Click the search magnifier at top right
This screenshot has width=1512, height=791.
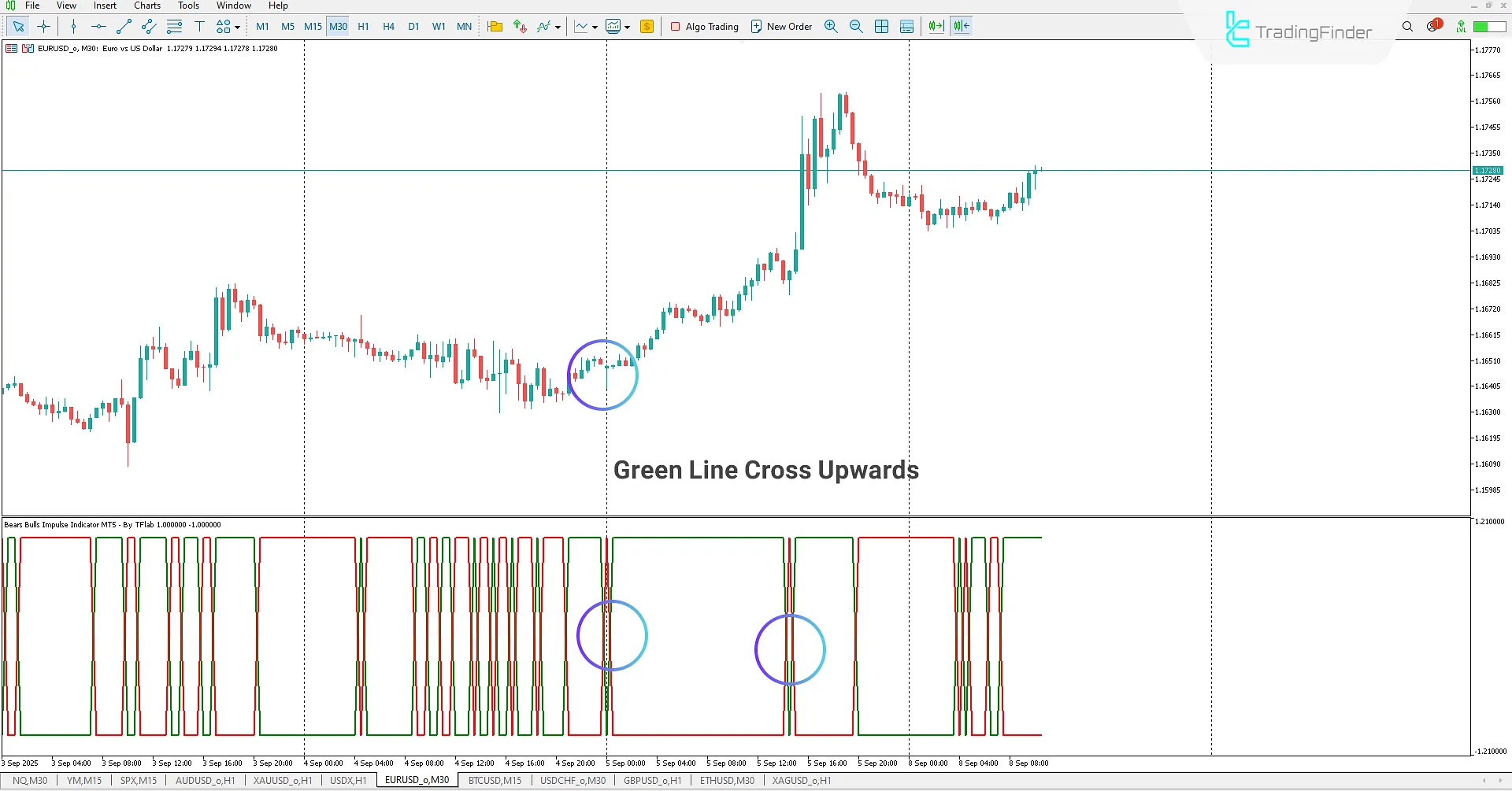(x=1408, y=26)
